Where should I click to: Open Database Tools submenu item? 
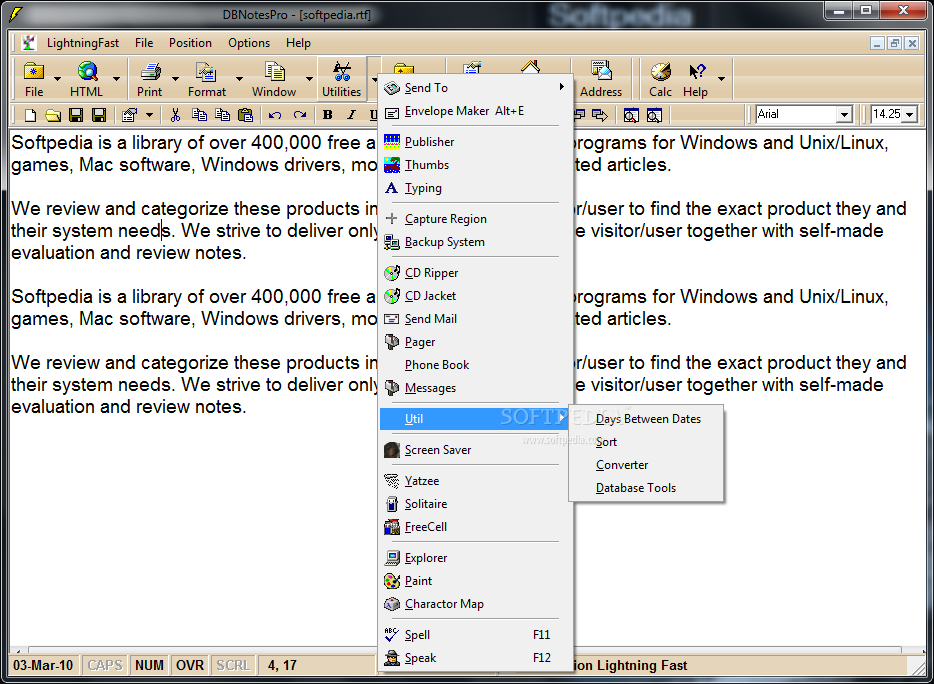pyautogui.click(x=646, y=488)
